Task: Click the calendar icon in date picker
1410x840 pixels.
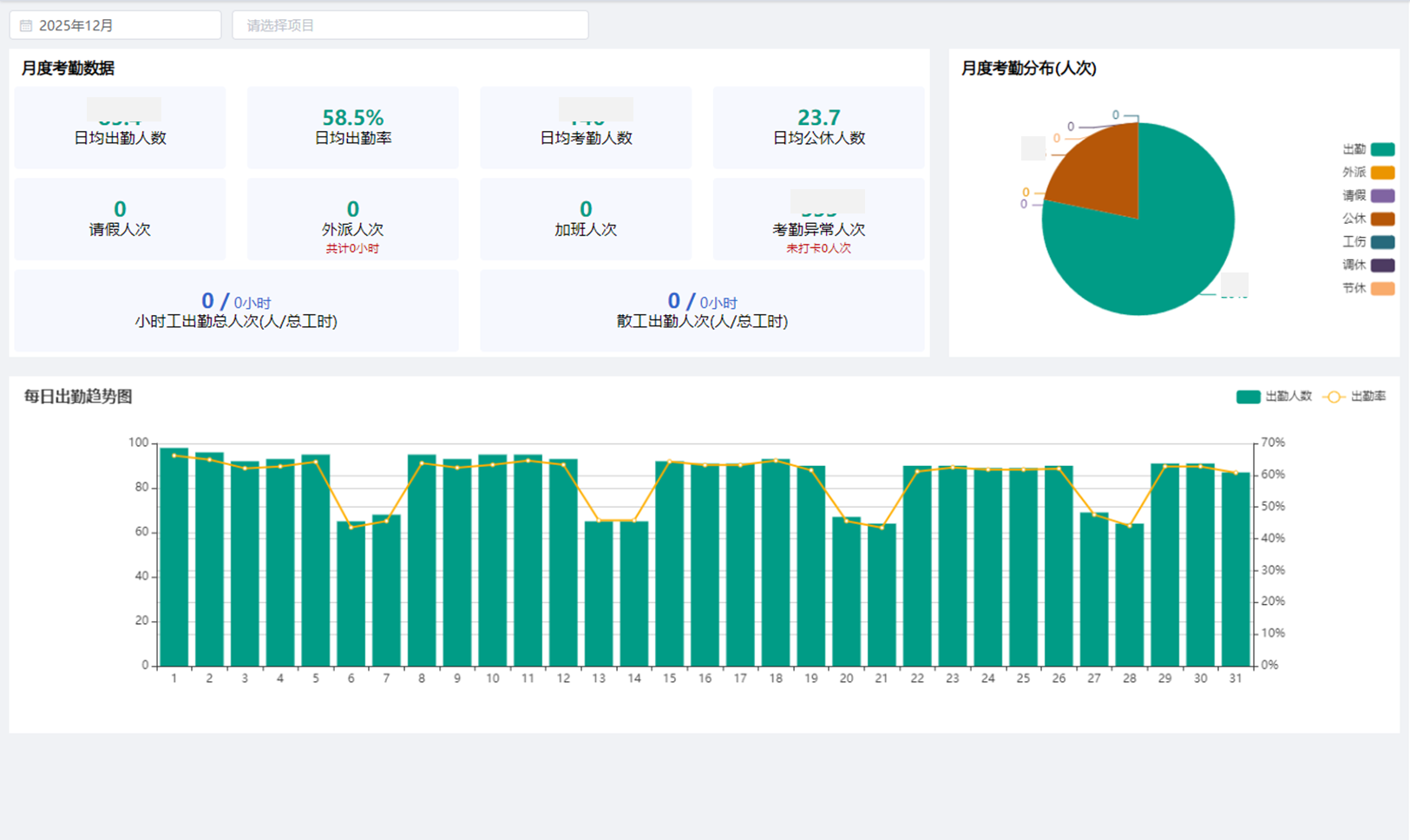Action: pyautogui.click(x=26, y=26)
